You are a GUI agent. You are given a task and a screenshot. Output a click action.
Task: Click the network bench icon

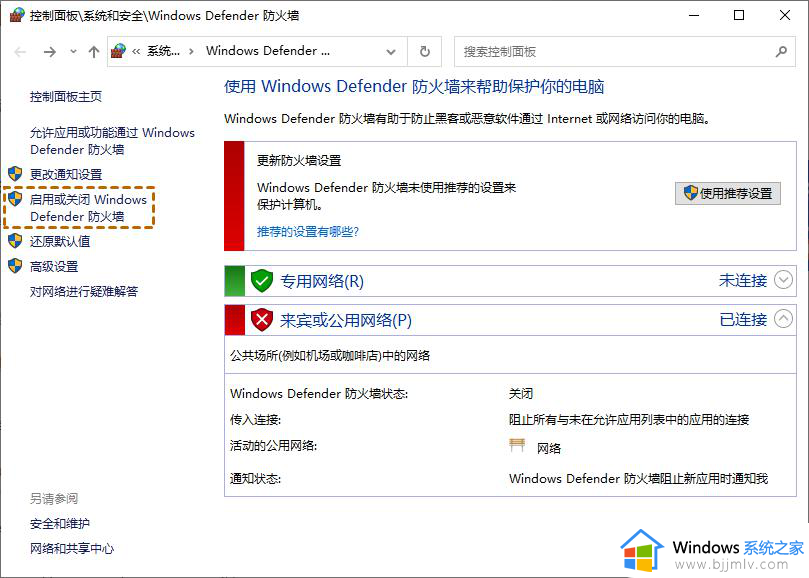coord(517,445)
